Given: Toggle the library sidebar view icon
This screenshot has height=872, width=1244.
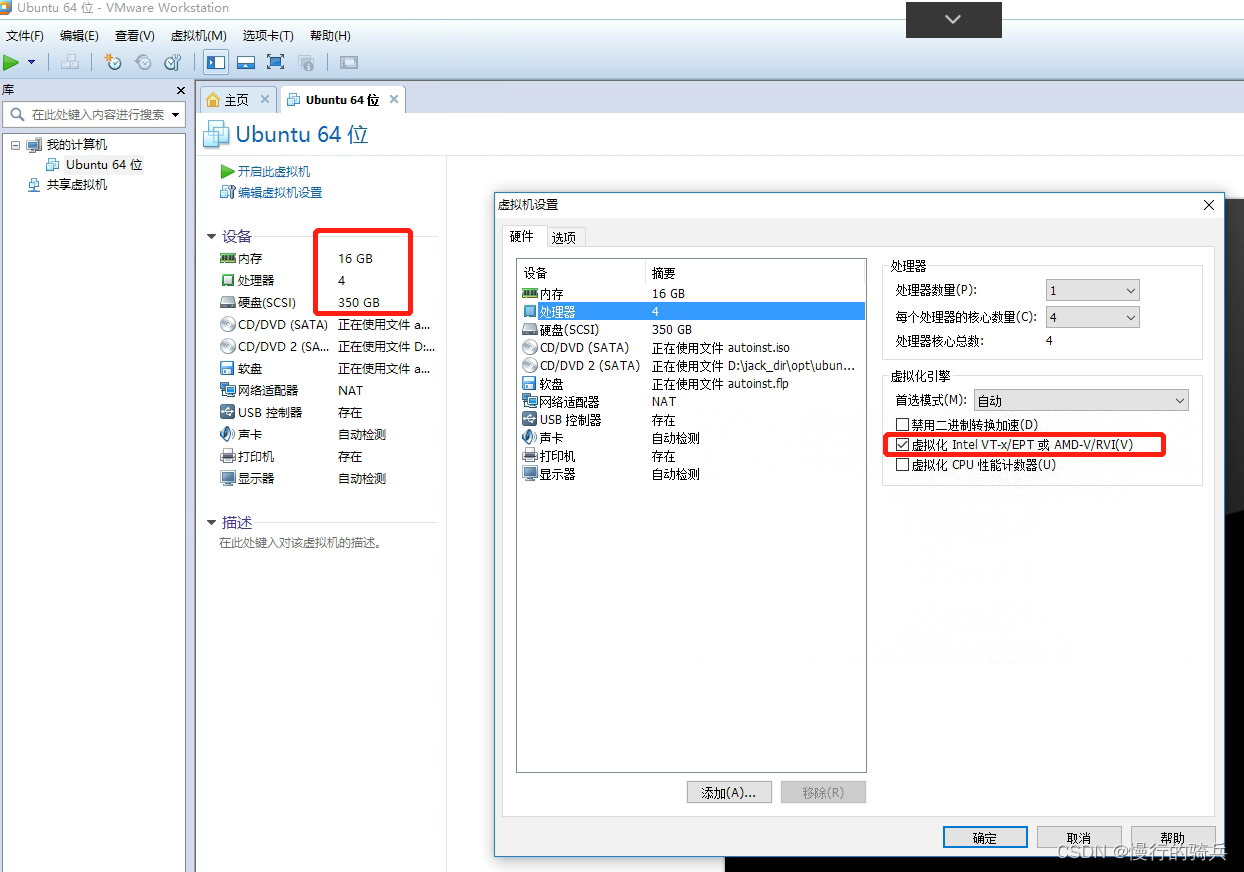Looking at the screenshot, I should point(216,62).
